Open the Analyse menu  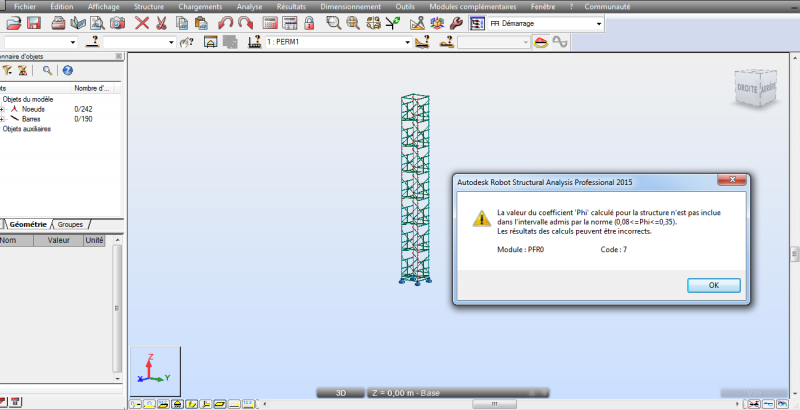tap(249, 7)
